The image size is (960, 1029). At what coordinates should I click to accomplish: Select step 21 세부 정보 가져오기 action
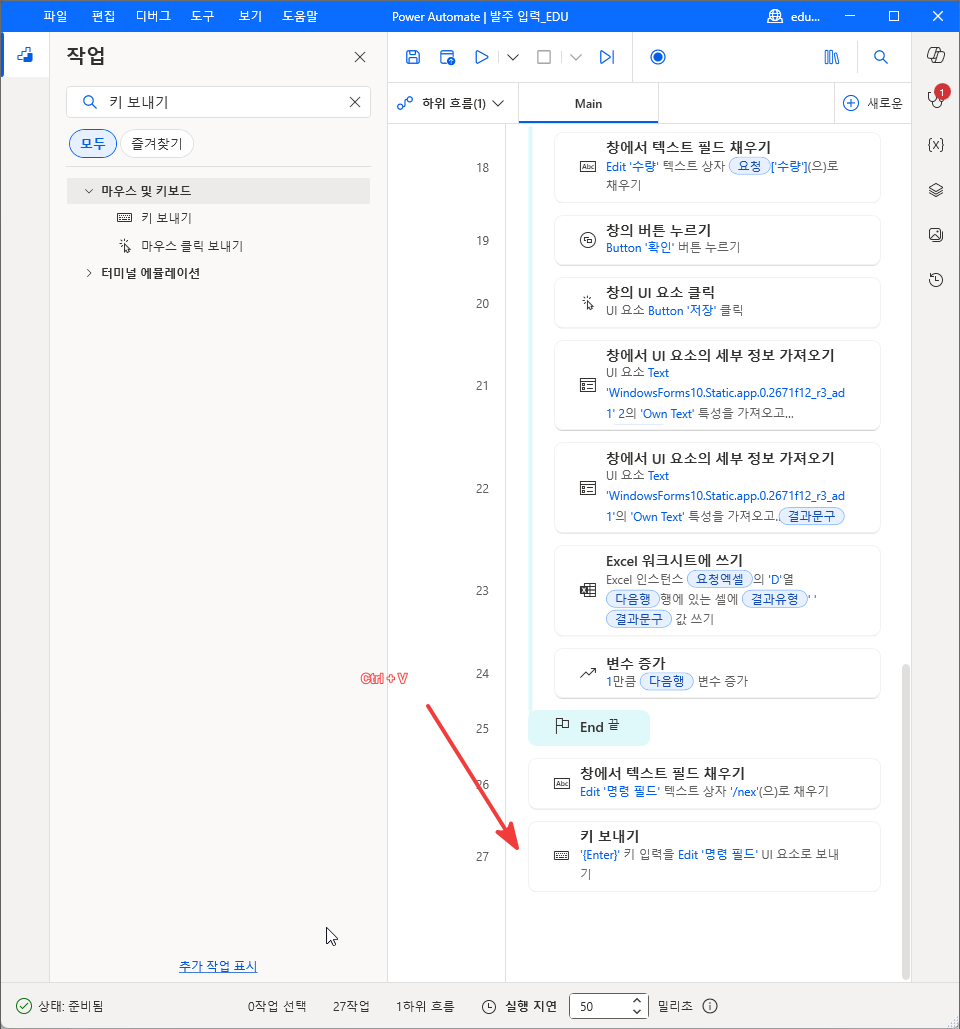click(717, 385)
